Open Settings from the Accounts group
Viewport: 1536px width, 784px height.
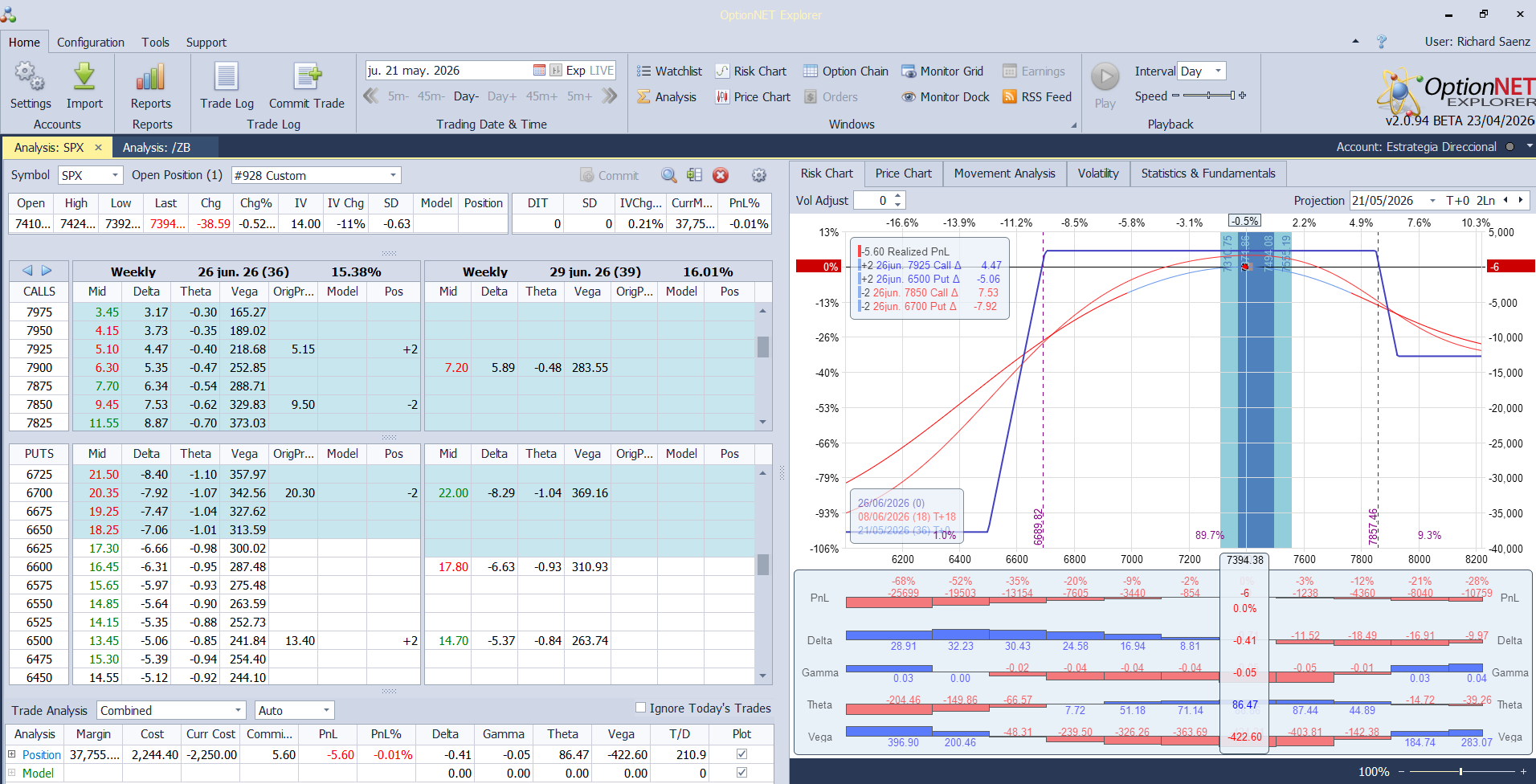click(x=31, y=86)
